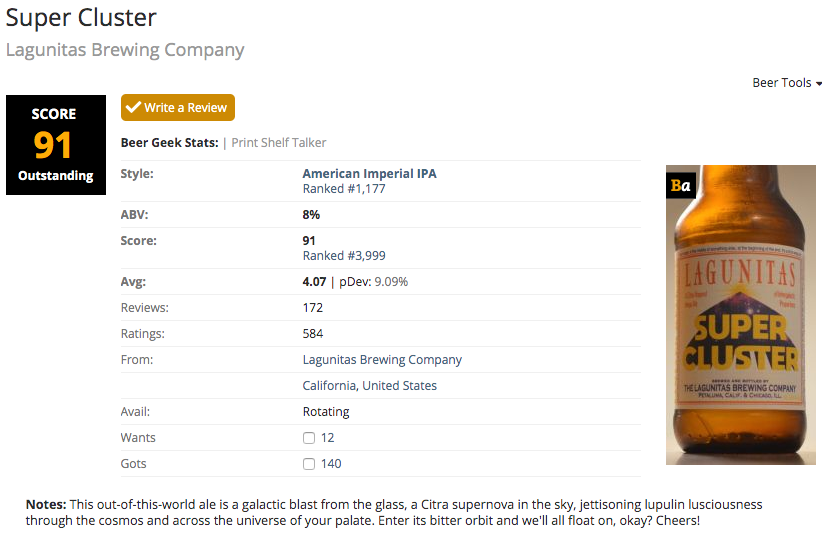
Task: Open the Beer Tools dropdown
Action: [787, 83]
